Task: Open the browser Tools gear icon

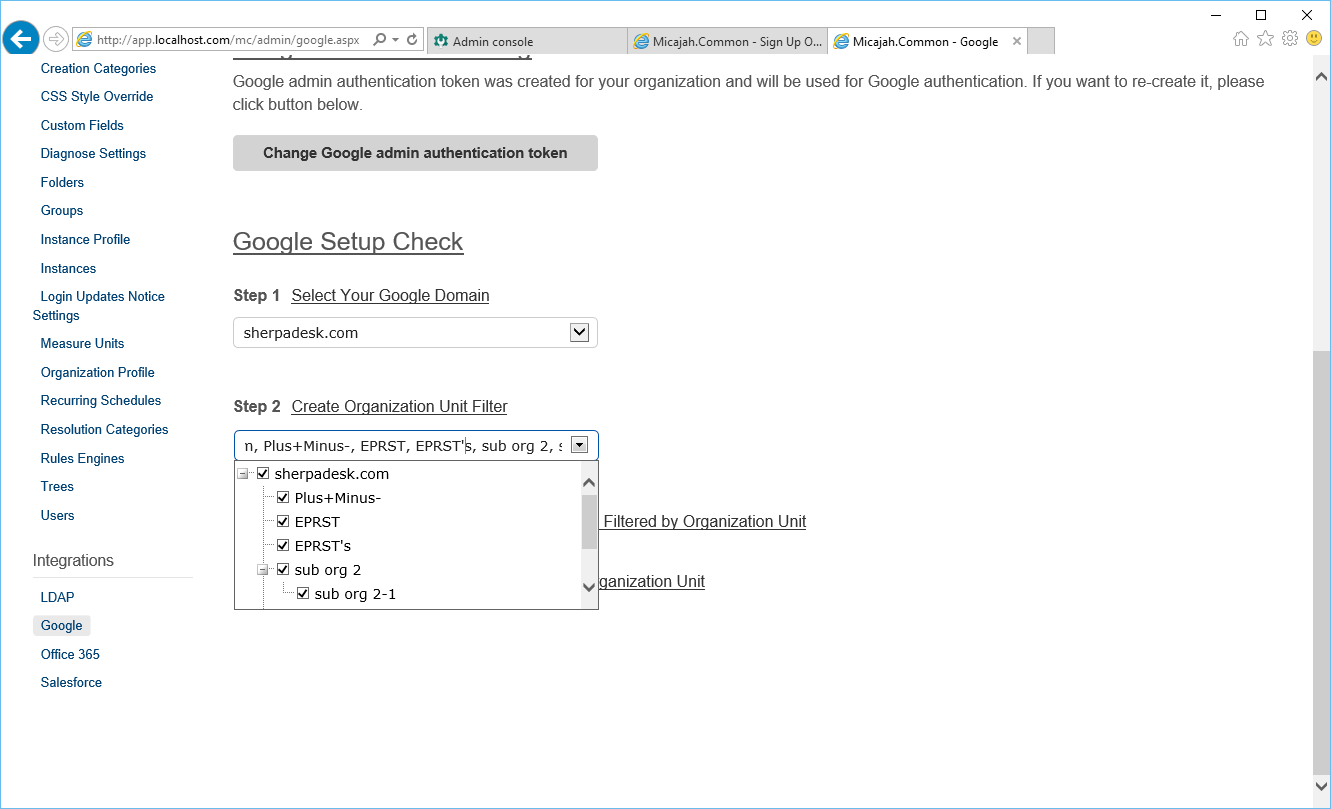Action: pyautogui.click(x=1290, y=39)
